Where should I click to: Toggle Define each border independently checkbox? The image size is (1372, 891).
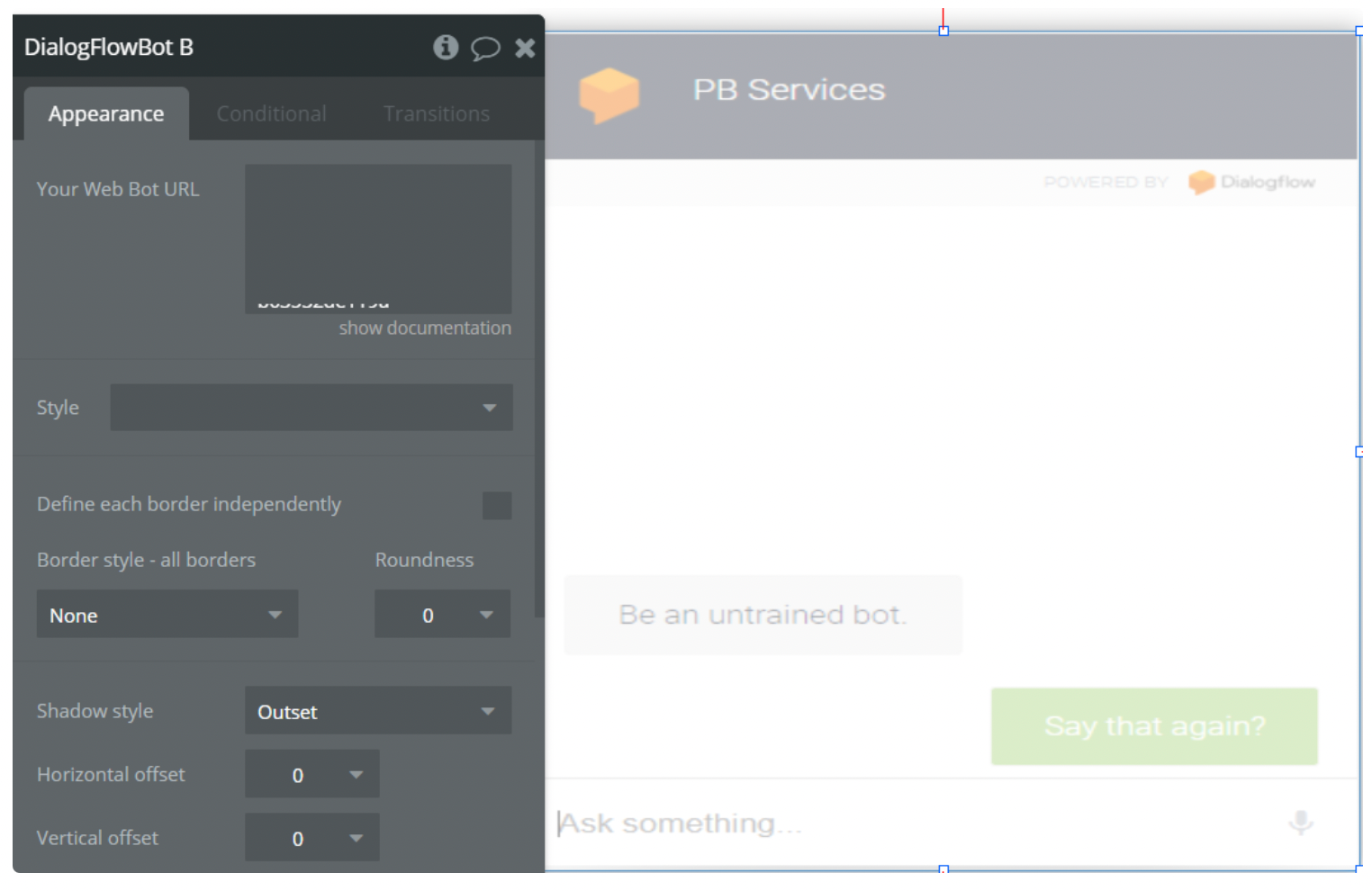coord(497,506)
